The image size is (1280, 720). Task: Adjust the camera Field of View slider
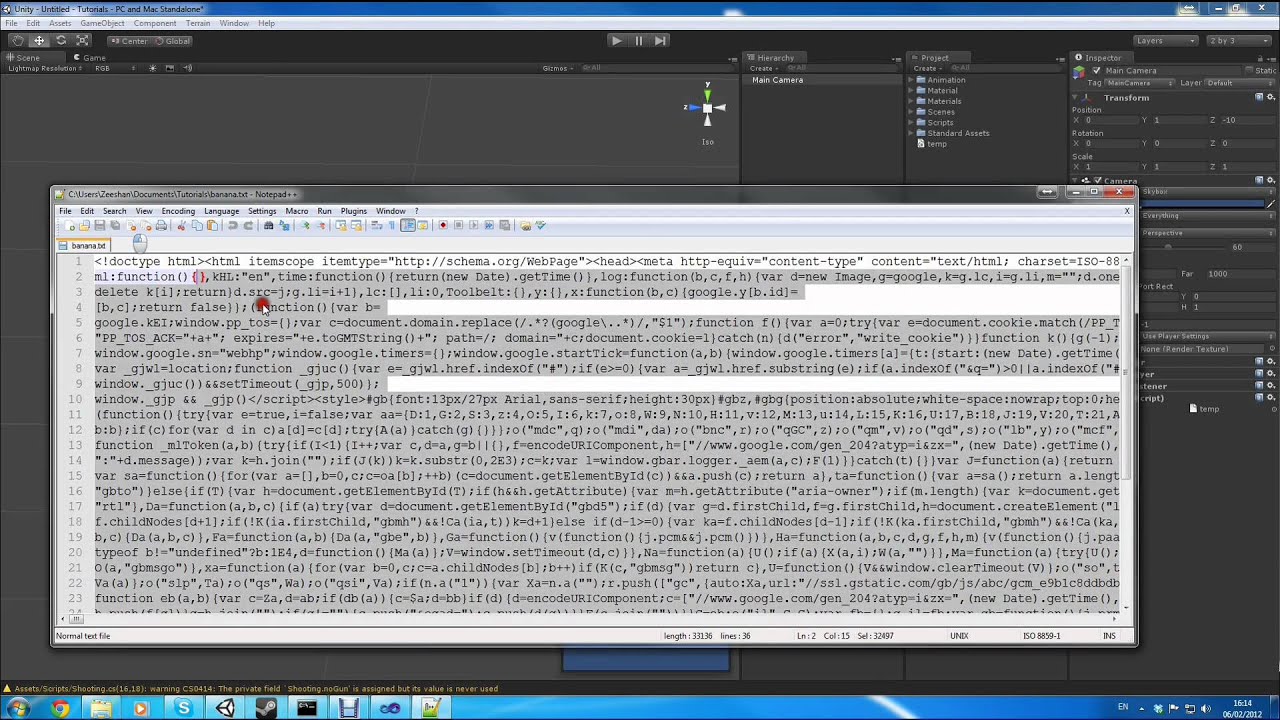pos(1167,247)
